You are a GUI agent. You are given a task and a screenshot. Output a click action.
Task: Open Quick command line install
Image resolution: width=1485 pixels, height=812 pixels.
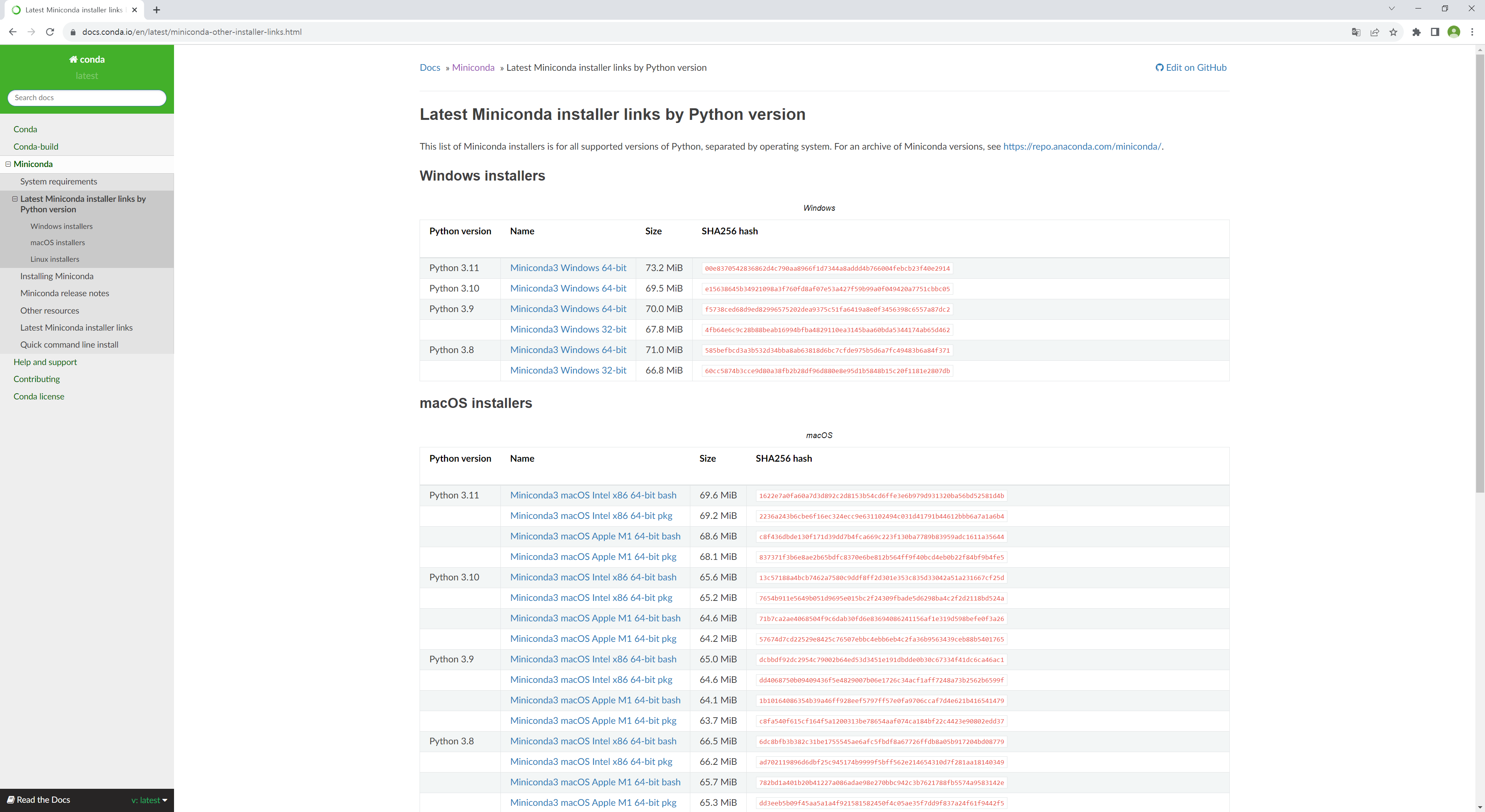pyautogui.click(x=69, y=345)
